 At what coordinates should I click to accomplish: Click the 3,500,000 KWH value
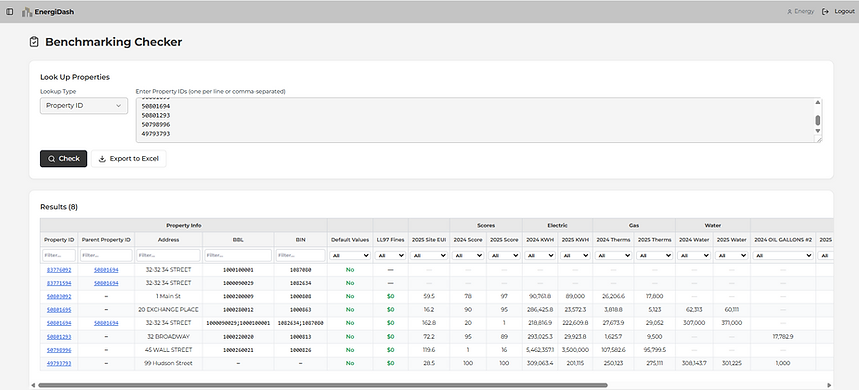coord(575,350)
